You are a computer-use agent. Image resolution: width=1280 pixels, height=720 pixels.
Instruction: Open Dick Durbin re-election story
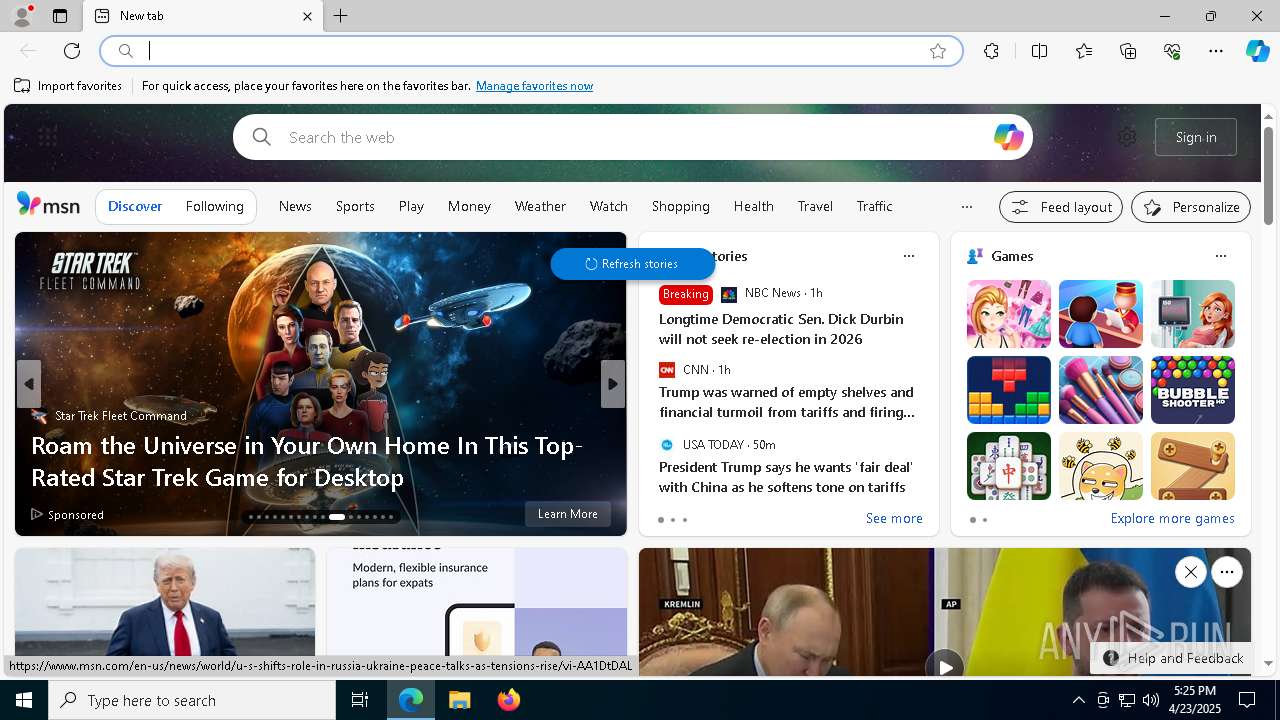tap(781, 329)
